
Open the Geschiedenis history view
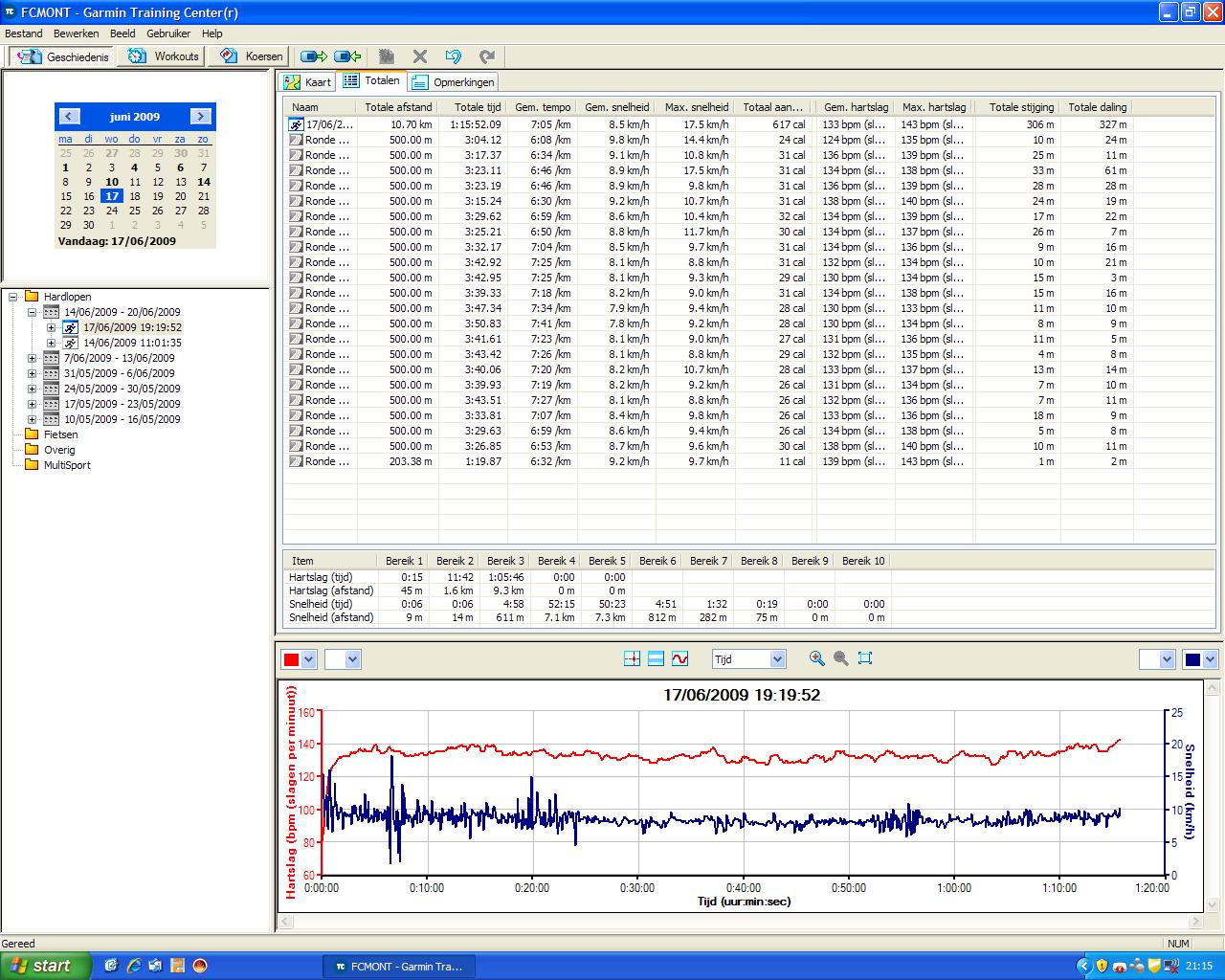[62, 56]
